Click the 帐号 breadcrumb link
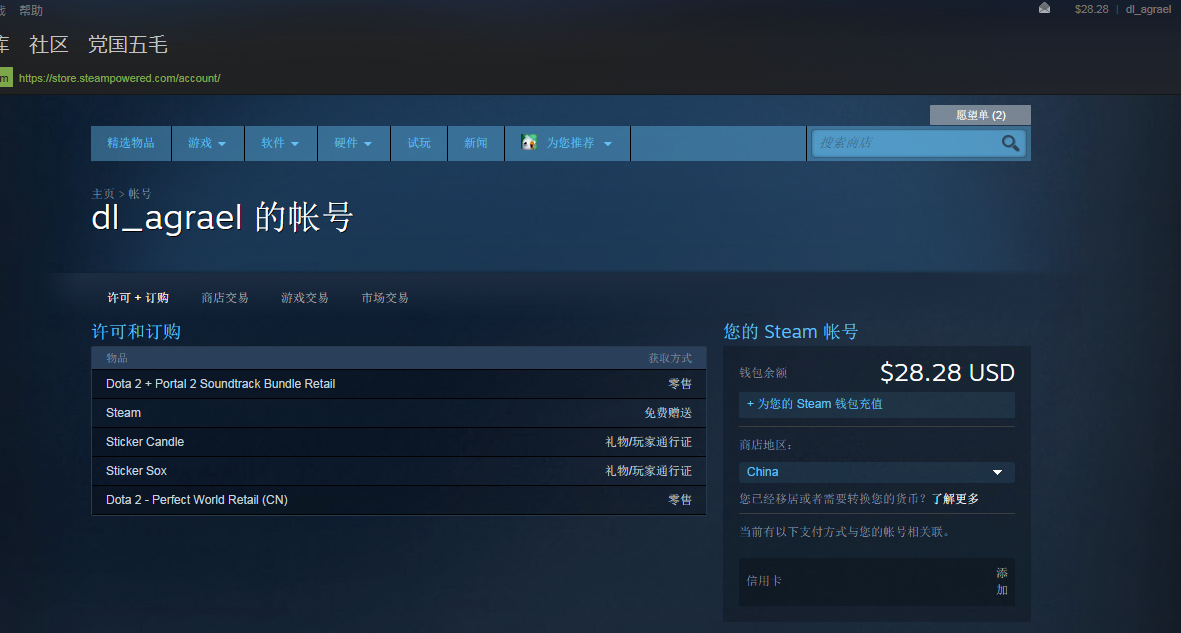Image resolution: width=1181 pixels, height=633 pixels. [140, 194]
